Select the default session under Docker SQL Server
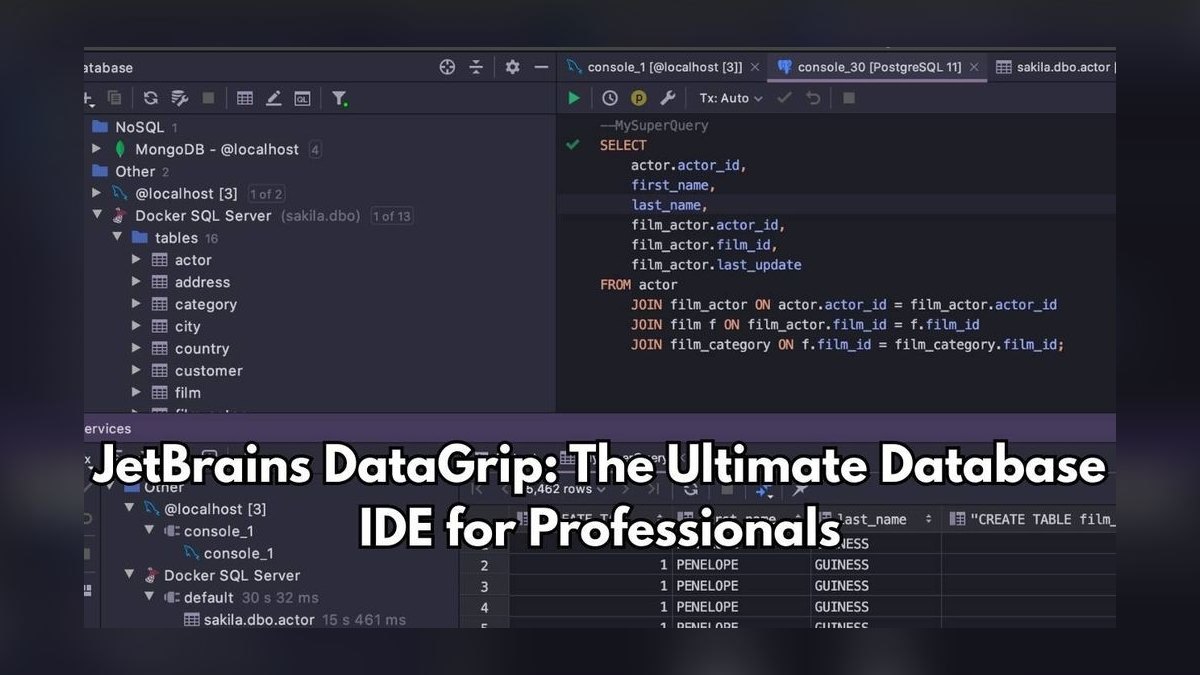 point(209,598)
